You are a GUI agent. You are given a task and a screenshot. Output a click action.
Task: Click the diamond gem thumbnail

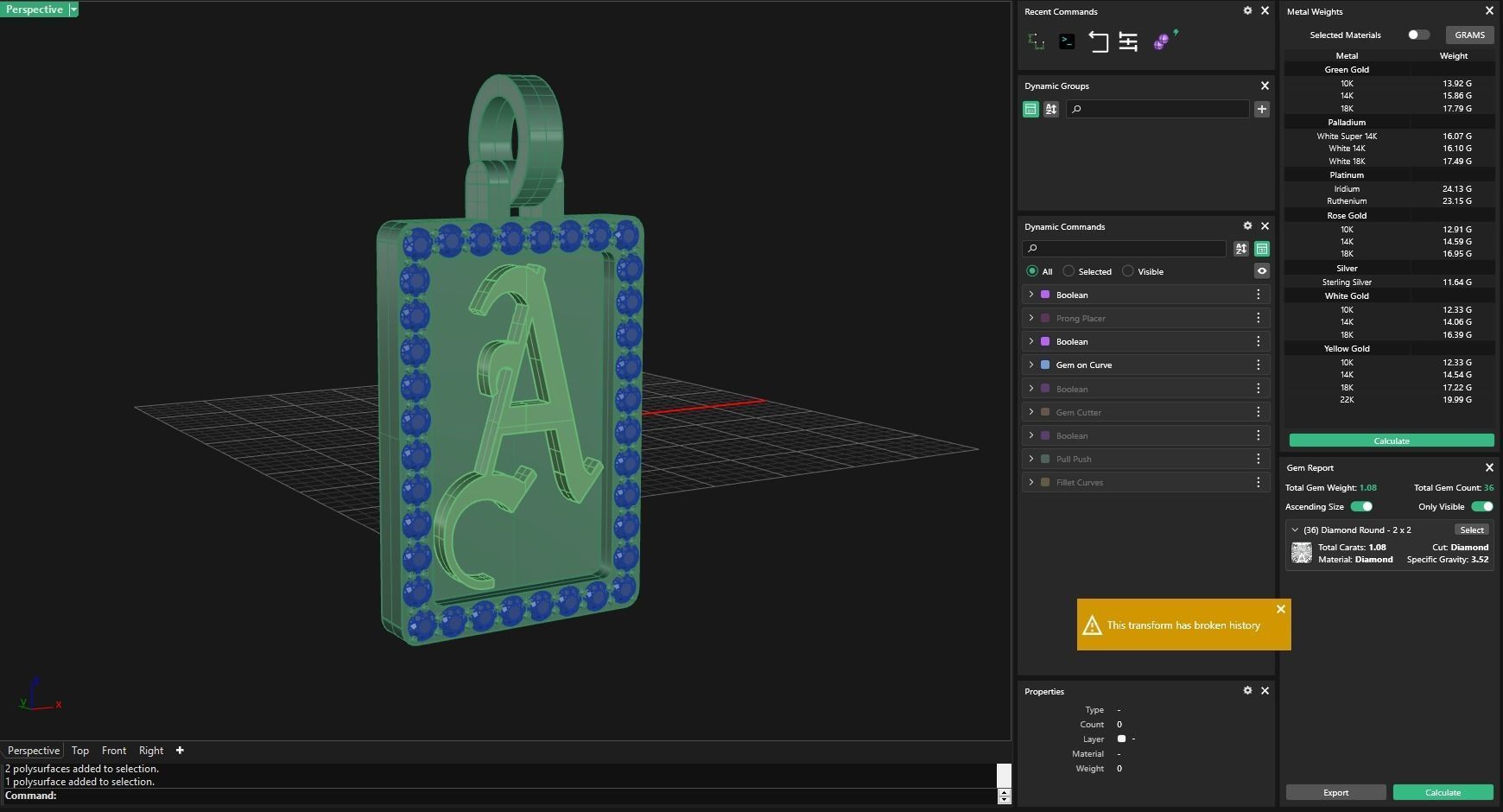pyautogui.click(x=1302, y=553)
